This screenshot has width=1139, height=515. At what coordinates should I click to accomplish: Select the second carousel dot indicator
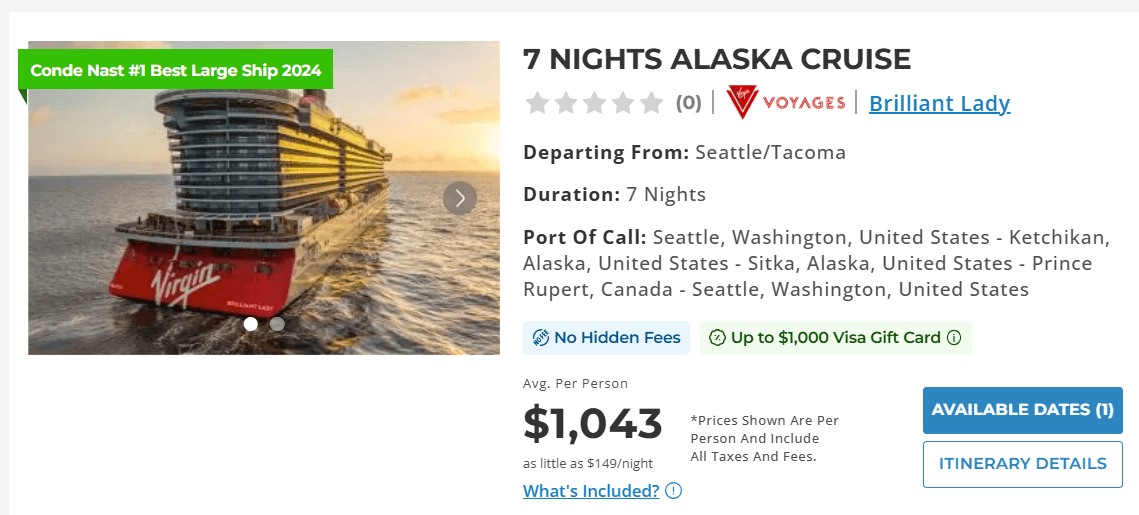point(277,324)
